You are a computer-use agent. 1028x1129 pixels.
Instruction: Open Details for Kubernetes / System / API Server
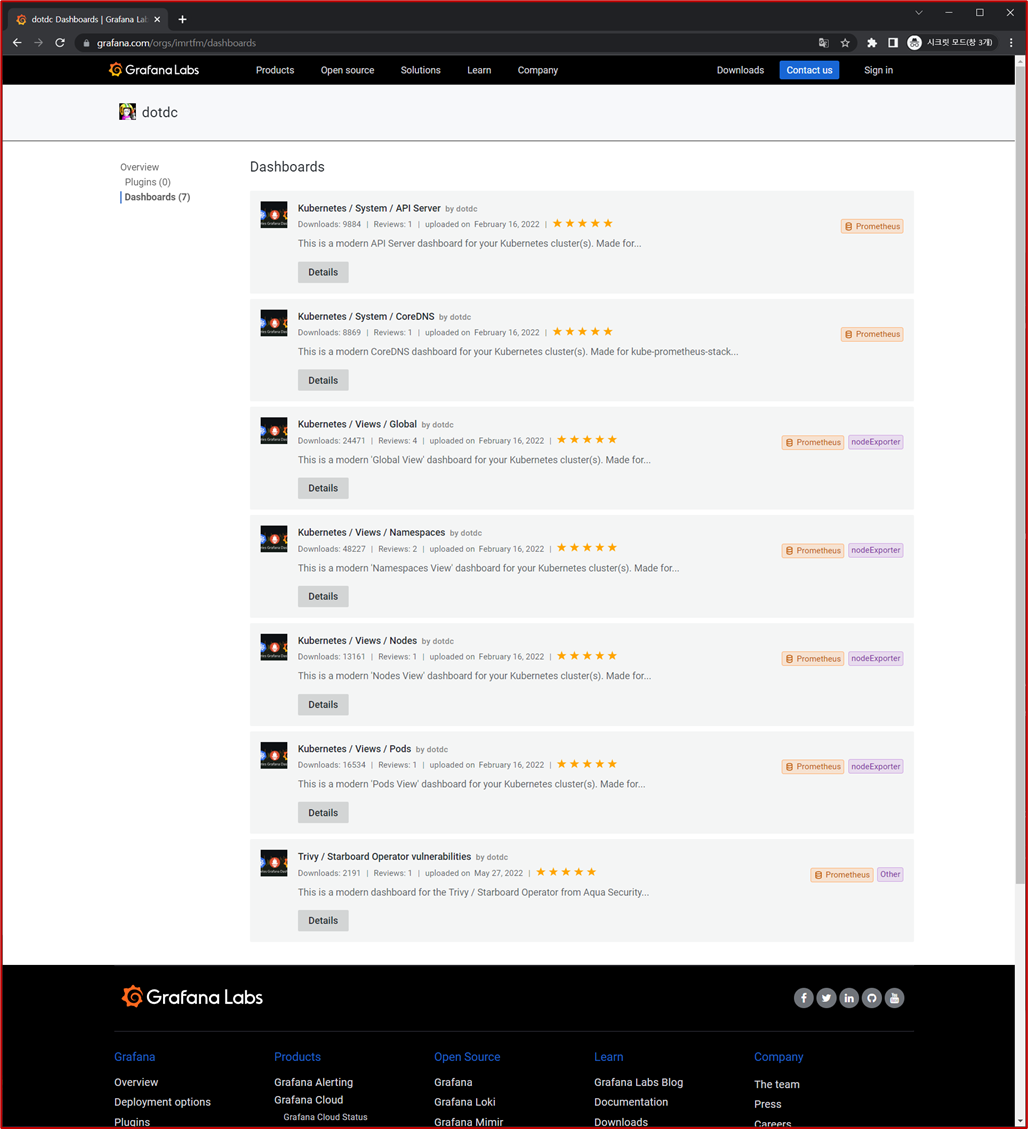pyautogui.click(x=322, y=271)
